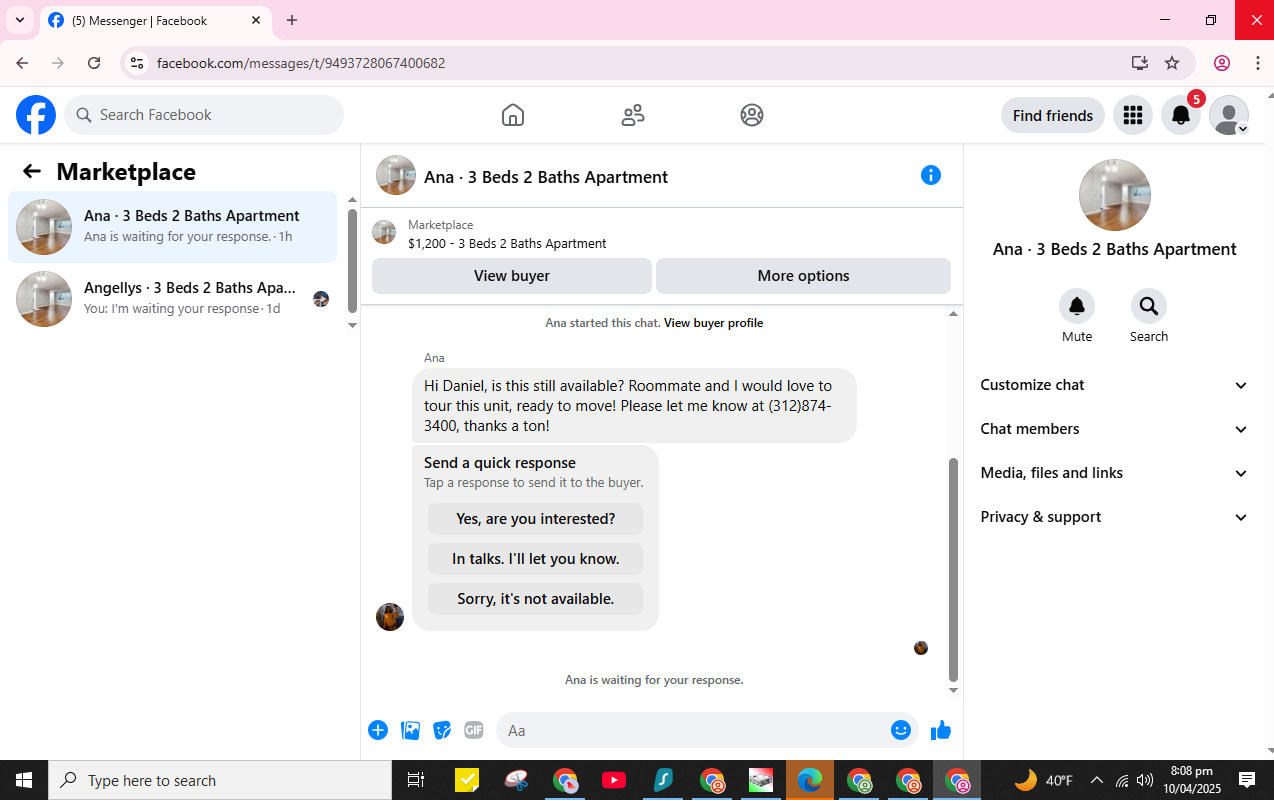This screenshot has width=1274, height=800.
Task: Send quick response 'Sorry, it's not available.'
Action: click(x=536, y=599)
